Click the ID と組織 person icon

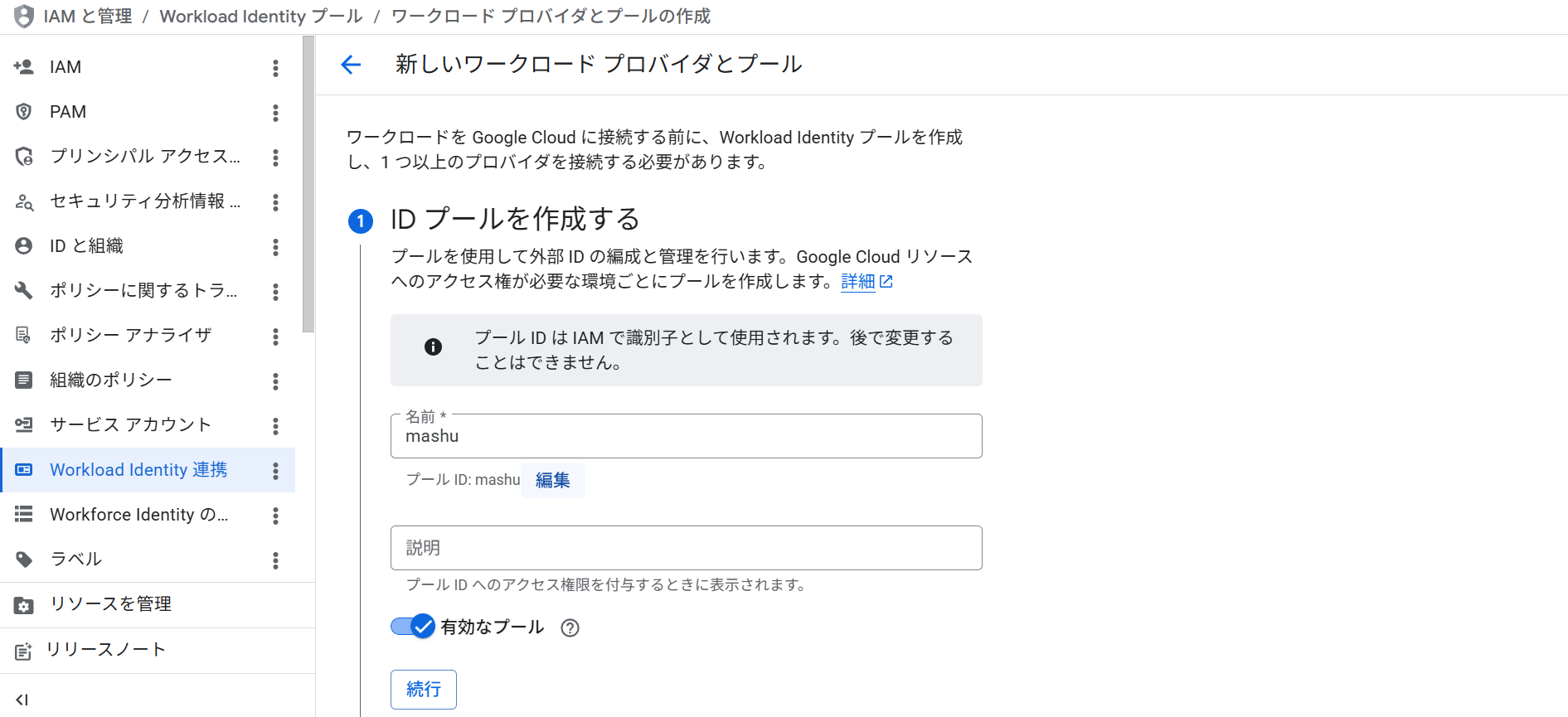24,246
